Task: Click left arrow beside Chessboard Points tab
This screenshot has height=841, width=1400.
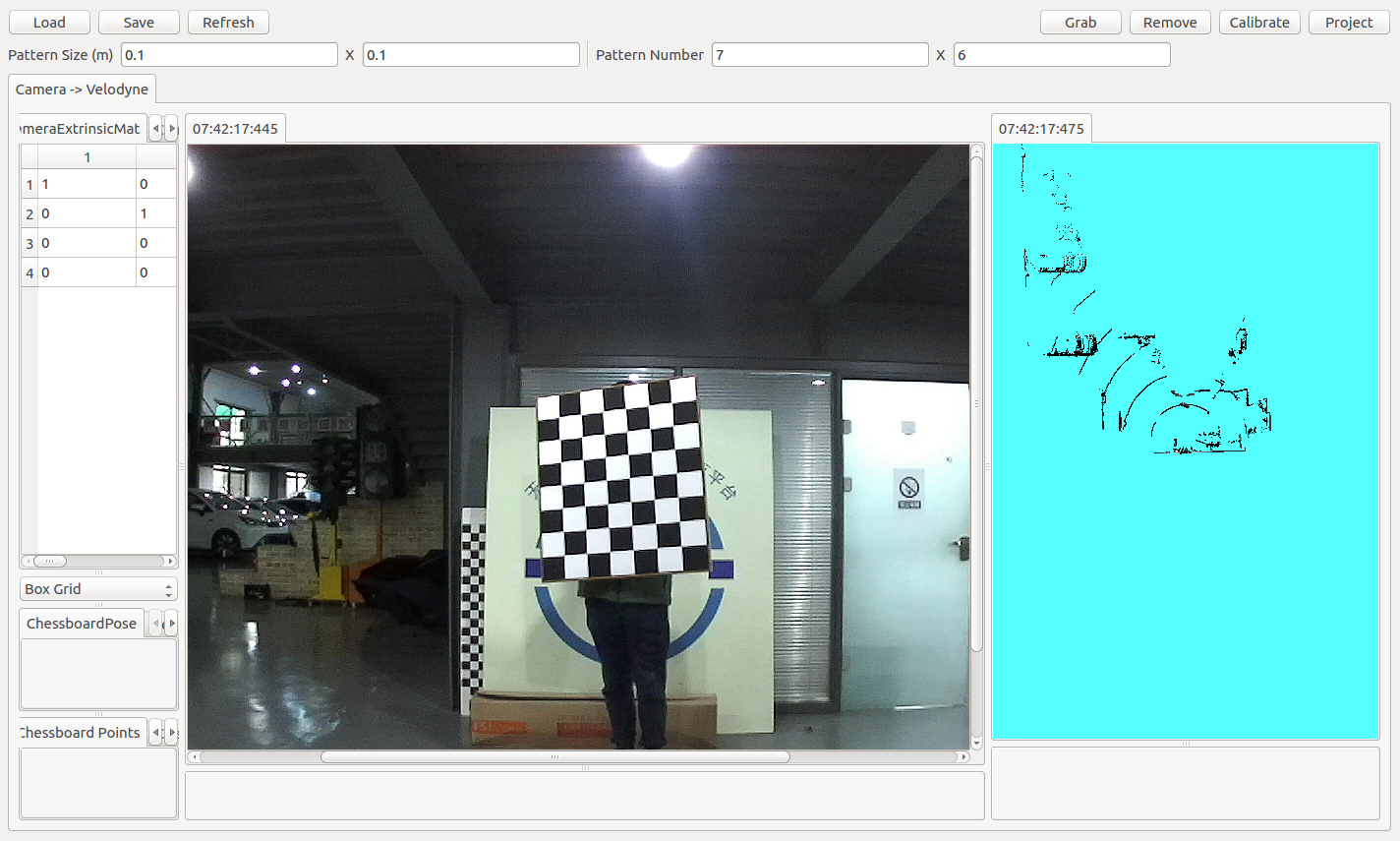Action: 155,733
